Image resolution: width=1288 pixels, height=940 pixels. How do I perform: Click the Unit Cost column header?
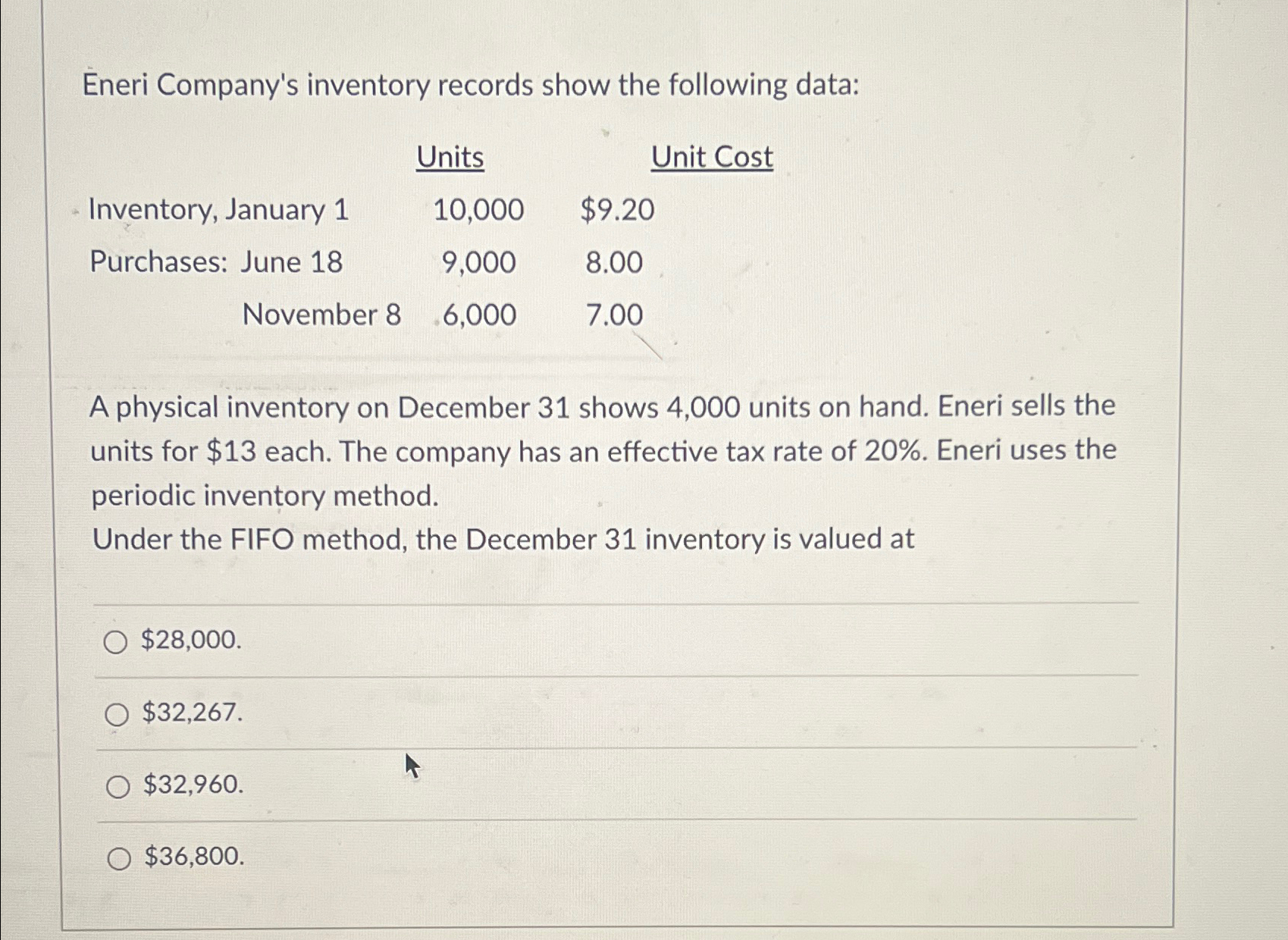[x=713, y=157]
